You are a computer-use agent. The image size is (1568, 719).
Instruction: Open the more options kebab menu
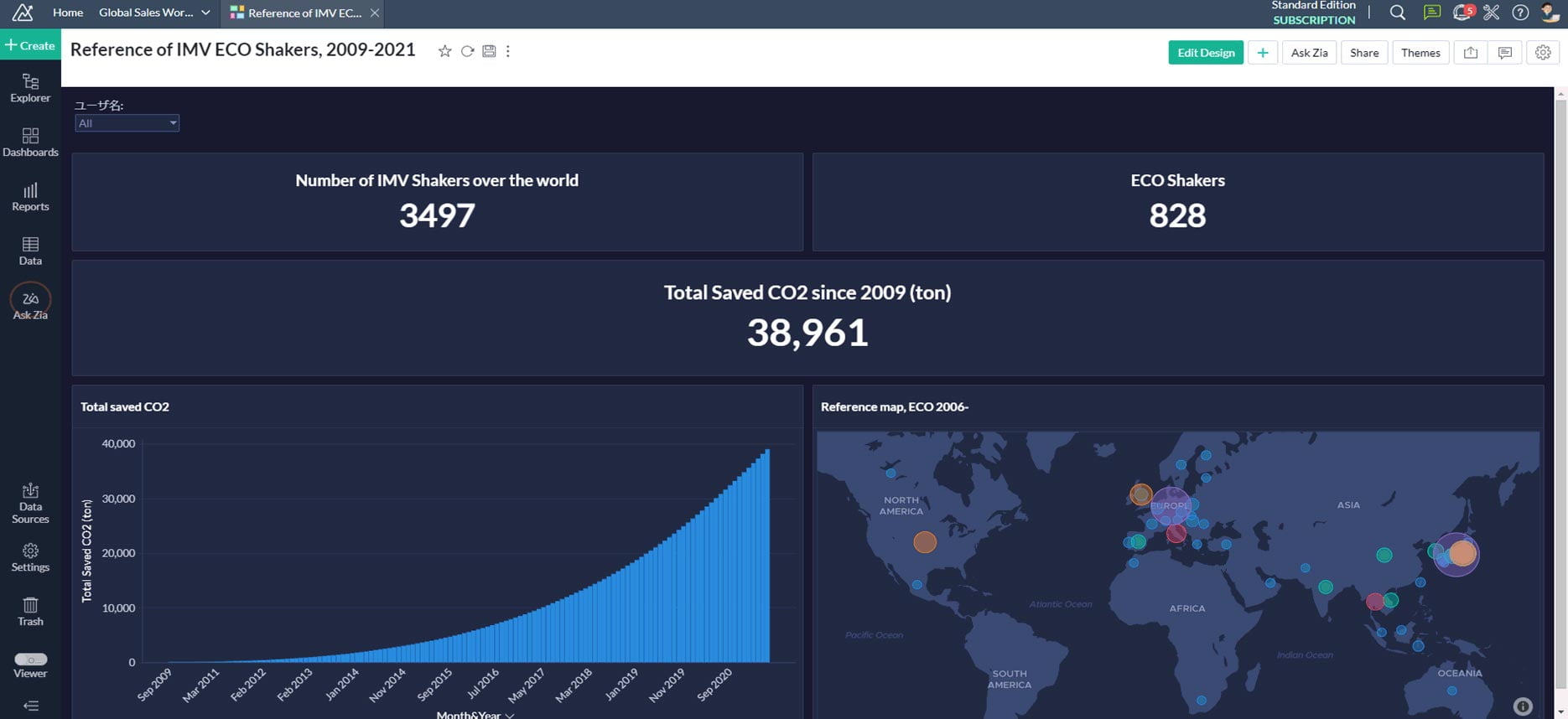(x=508, y=51)
